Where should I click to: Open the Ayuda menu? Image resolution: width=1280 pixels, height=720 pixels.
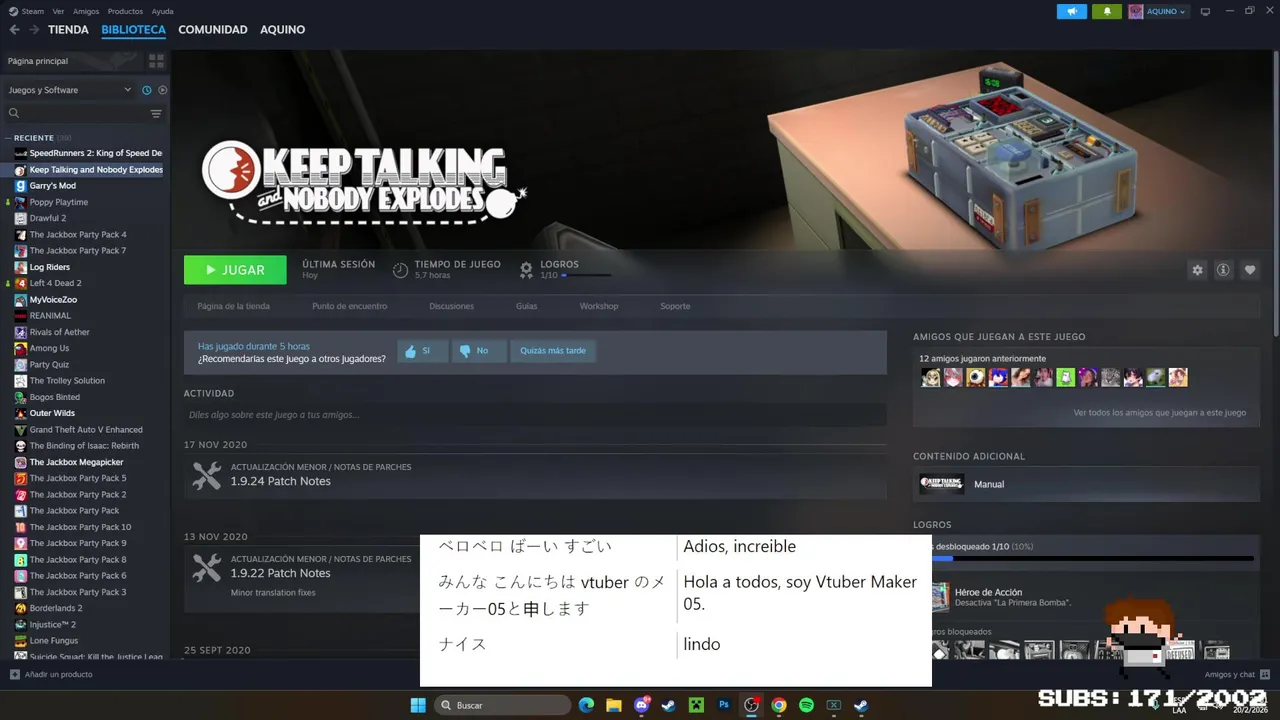tap(162, 11)
